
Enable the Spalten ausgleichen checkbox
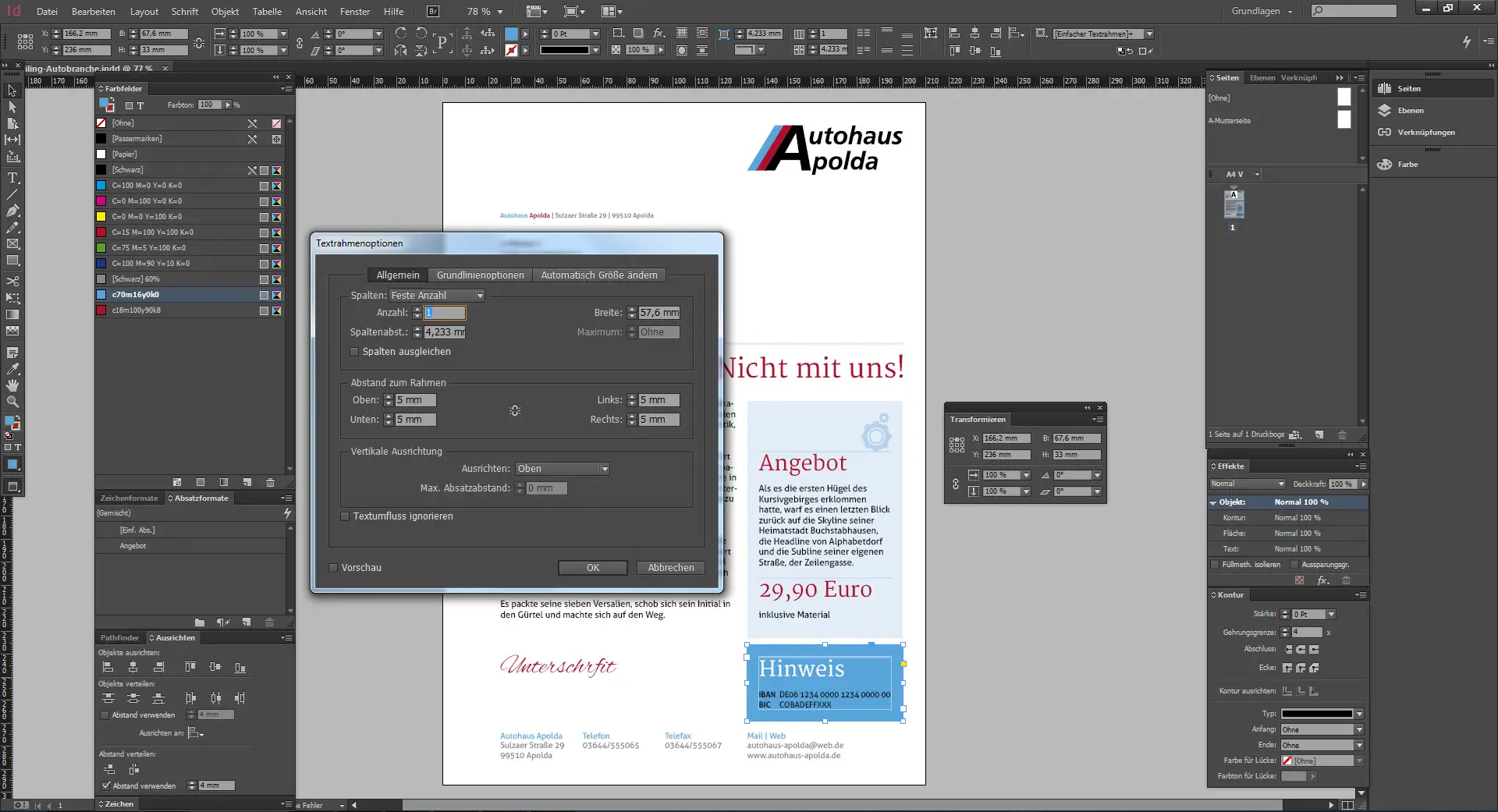point(354,352)
